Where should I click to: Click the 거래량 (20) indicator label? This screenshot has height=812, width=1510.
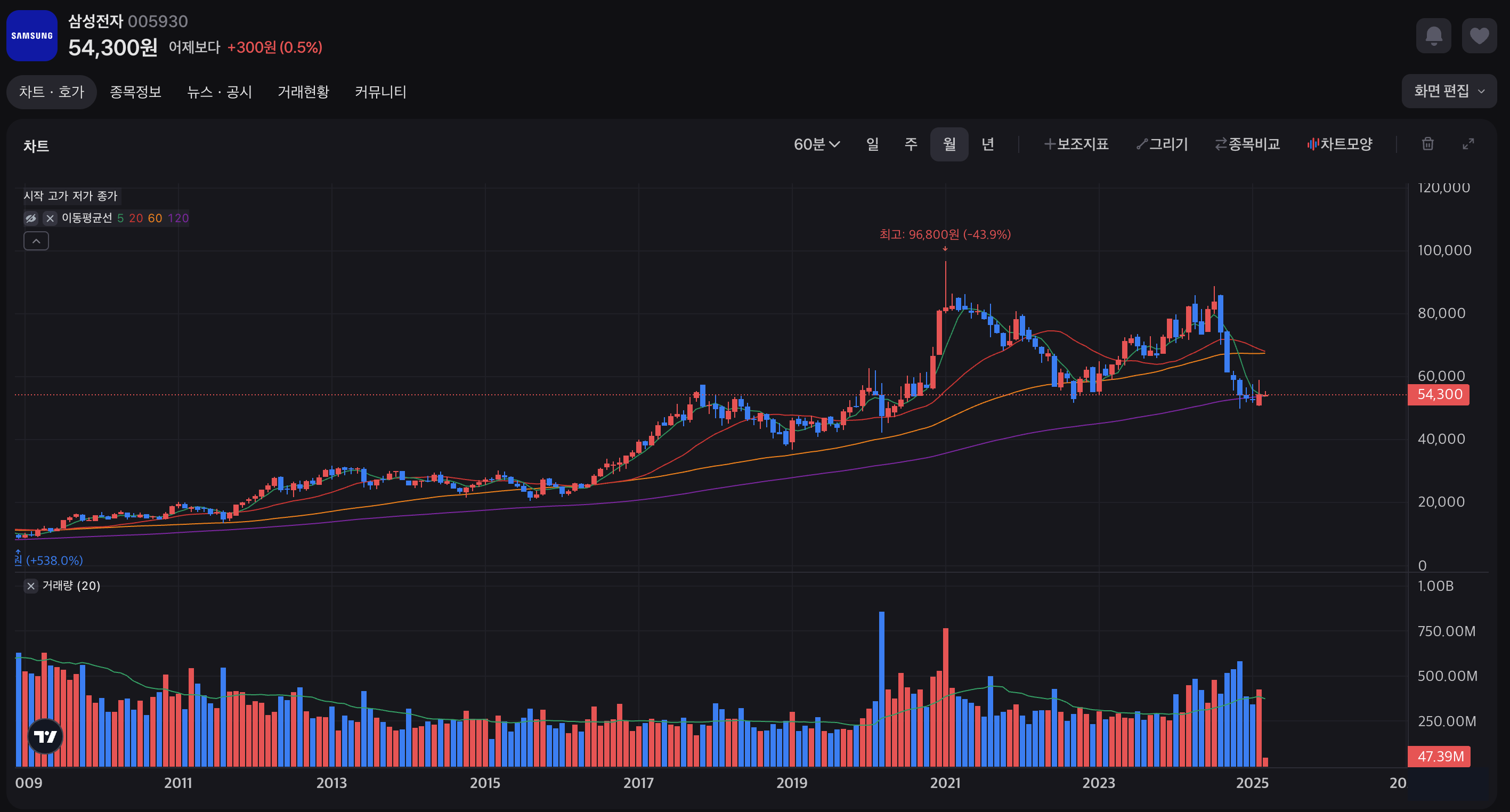[71, 586]
